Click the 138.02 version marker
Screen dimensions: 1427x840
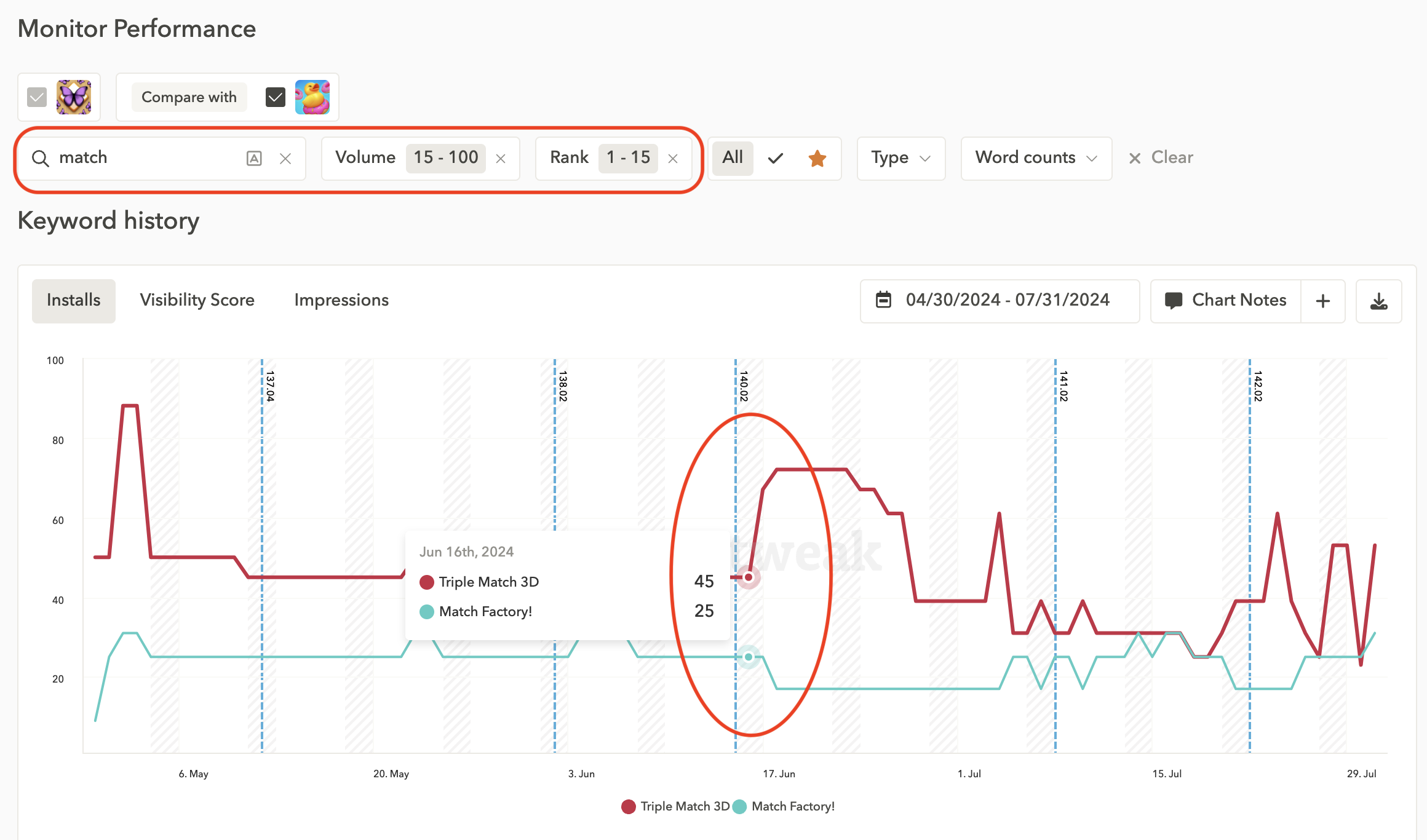click(562, 386)
